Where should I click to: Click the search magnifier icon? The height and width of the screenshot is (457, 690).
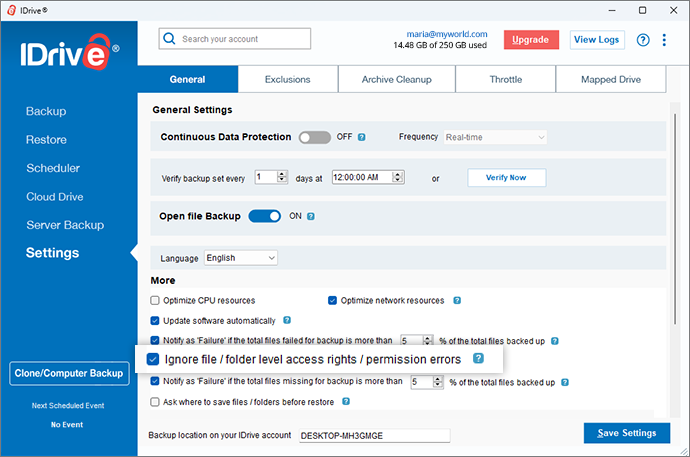click(169, 39)
